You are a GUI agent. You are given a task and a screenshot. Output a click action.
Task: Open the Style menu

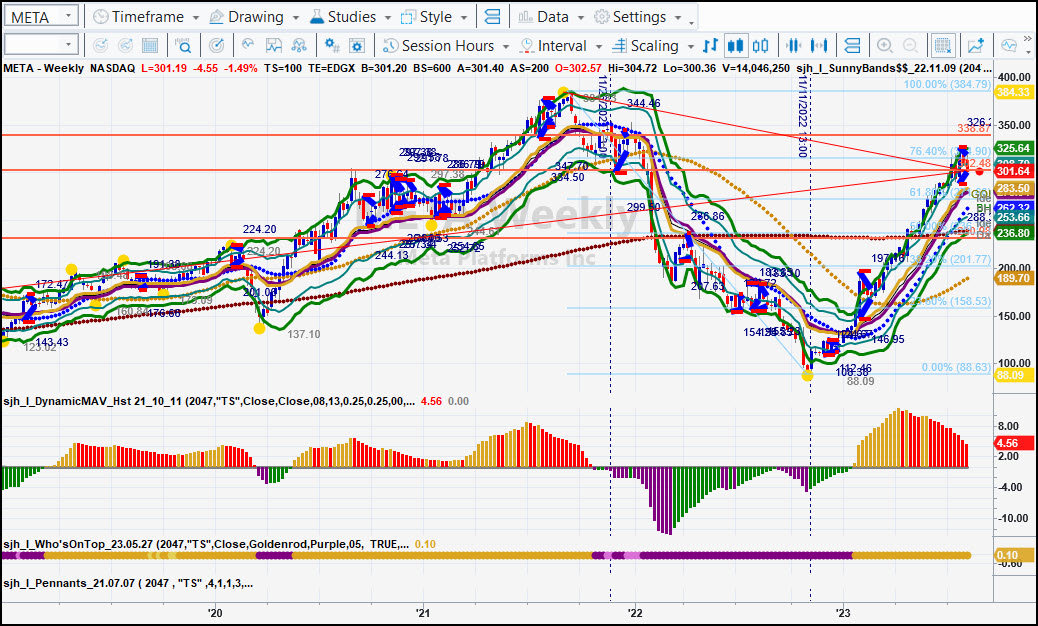click(x=434, y=17)
